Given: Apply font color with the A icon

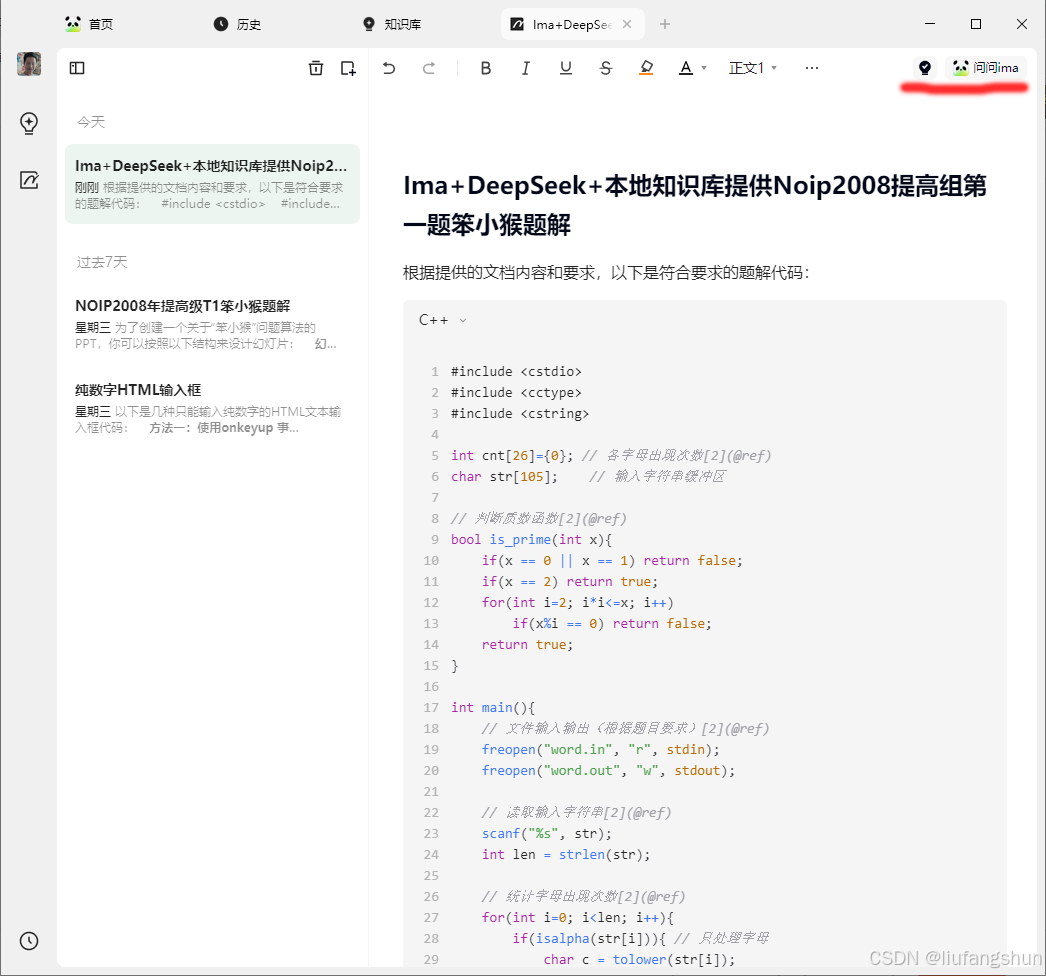Looking at the screenshot, I should [x=686, y=68].
